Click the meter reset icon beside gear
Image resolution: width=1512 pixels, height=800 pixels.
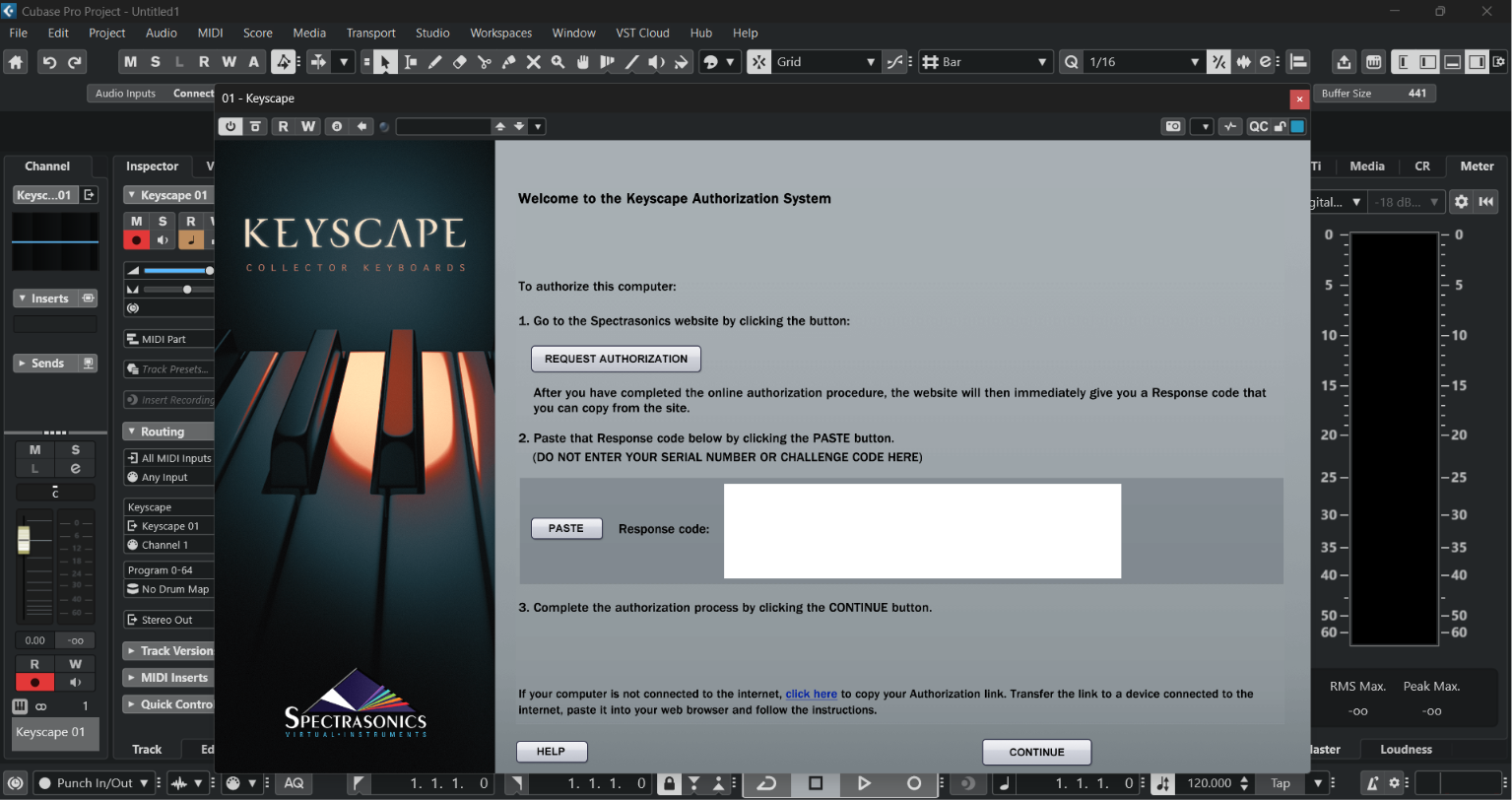(1485, 201)
